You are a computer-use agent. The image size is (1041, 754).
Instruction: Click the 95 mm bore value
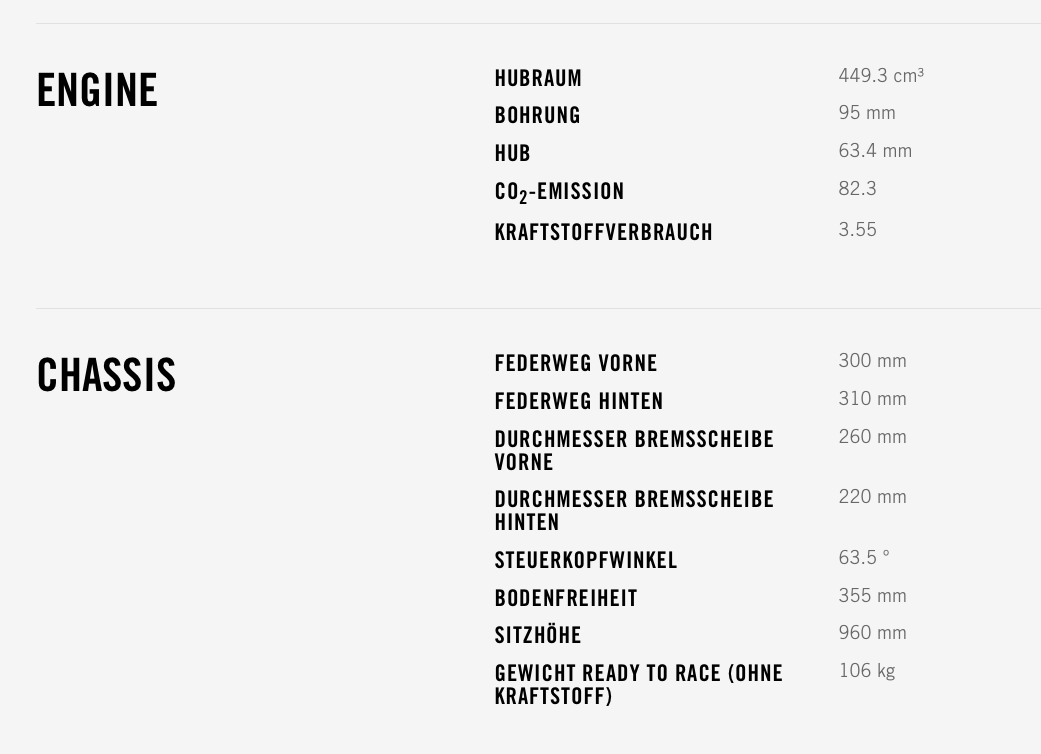tap(866, 113)
